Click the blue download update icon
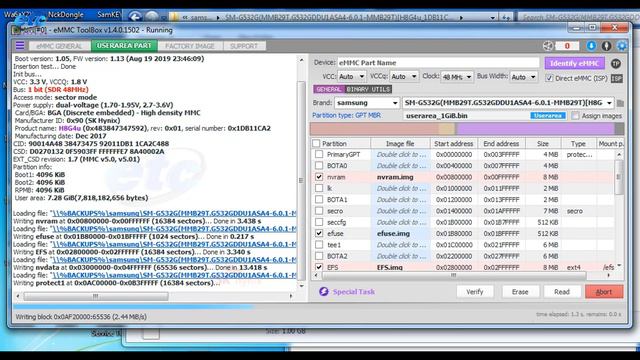This screenshot has height=360, width=640. point(591,46)
